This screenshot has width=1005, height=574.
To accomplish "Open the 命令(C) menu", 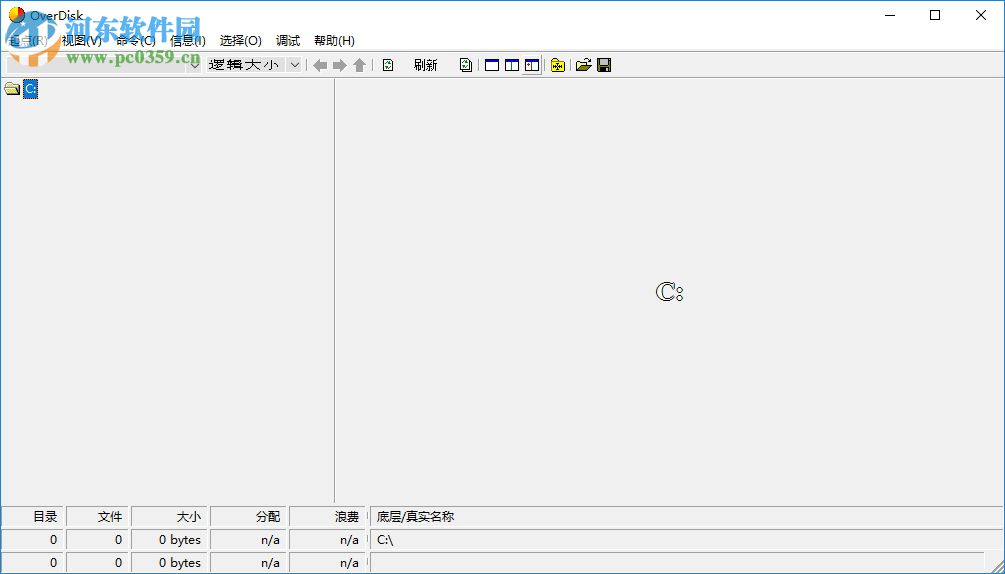I will (x=137, y=40).
